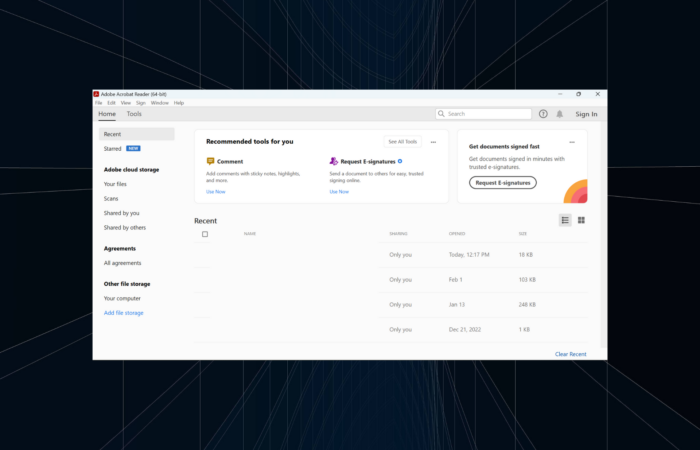Click into the Search field

pos(483,114)
